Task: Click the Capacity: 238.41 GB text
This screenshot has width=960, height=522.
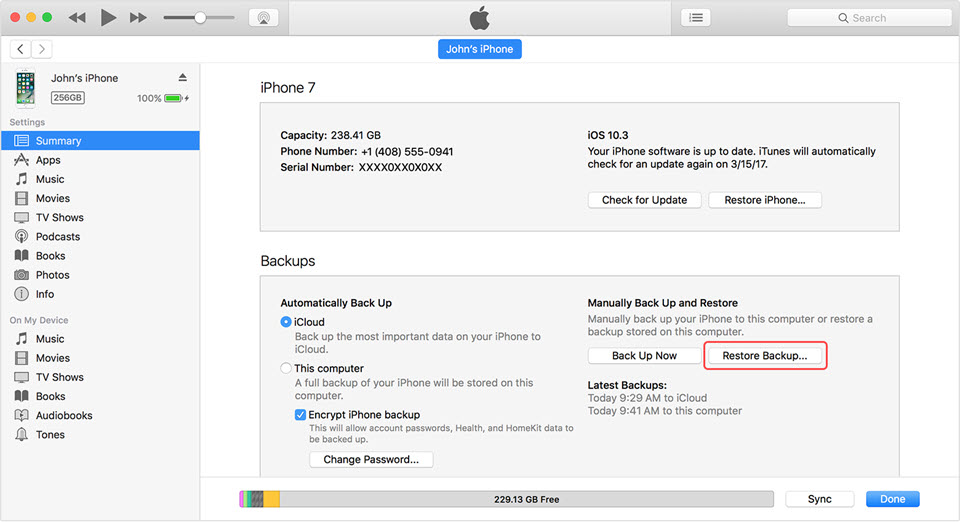Action: (x=331, y=135)
